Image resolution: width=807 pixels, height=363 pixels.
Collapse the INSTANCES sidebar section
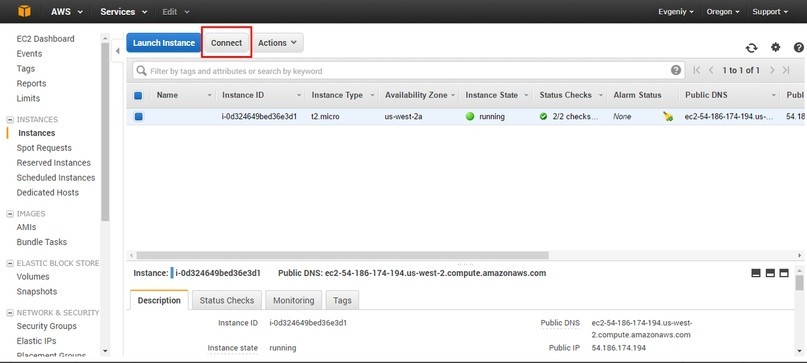10,119
